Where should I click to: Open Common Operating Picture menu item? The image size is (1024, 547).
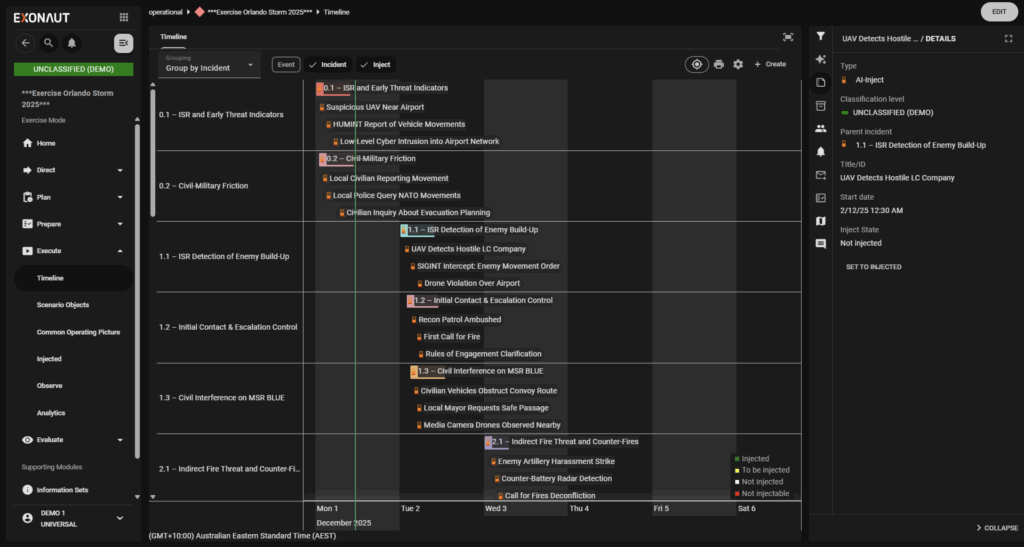click(78, 332)
